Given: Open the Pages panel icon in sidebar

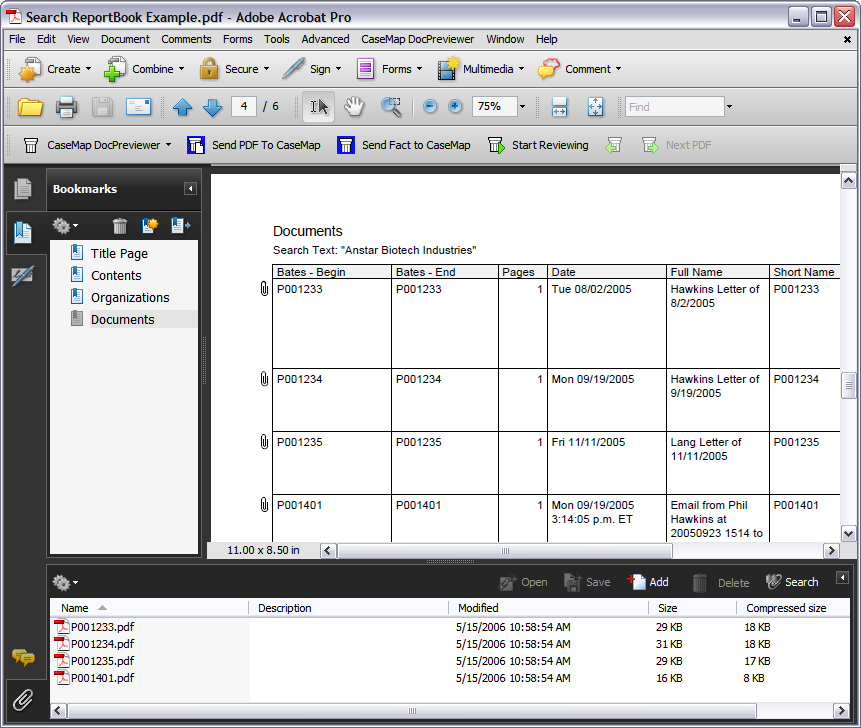Looking at the screenshot, I should tap(23, 189).
